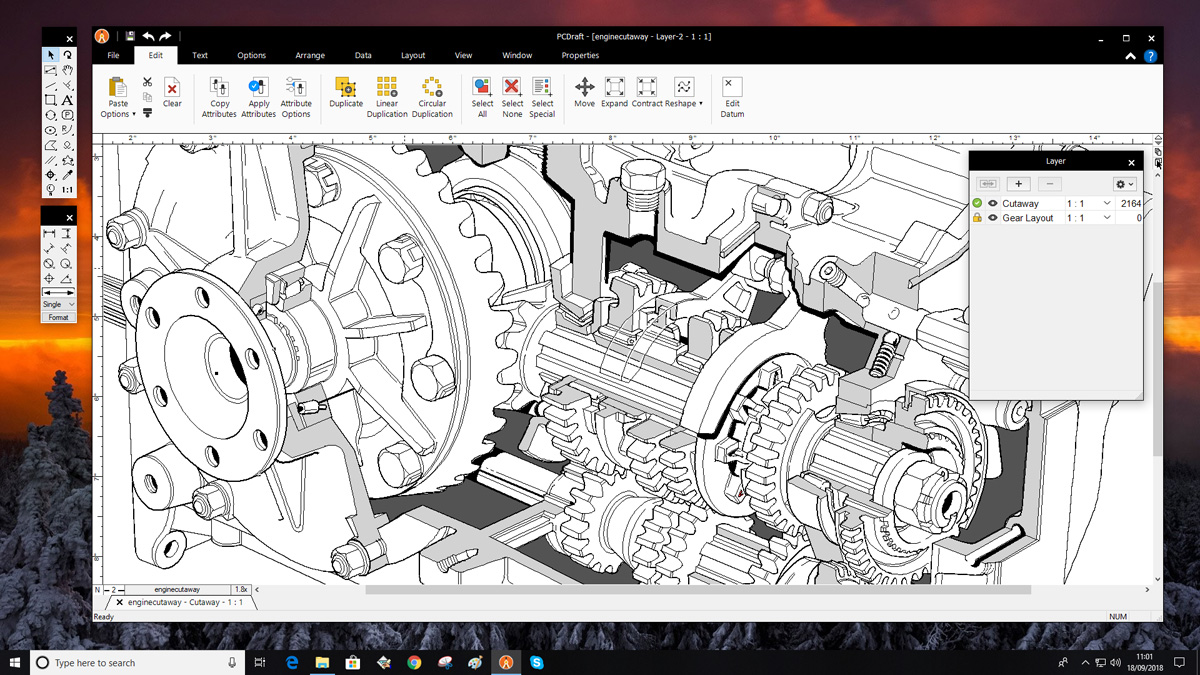Click Copy Attributes in the ribbon
1200x675 pixels.
click(219, 88)
